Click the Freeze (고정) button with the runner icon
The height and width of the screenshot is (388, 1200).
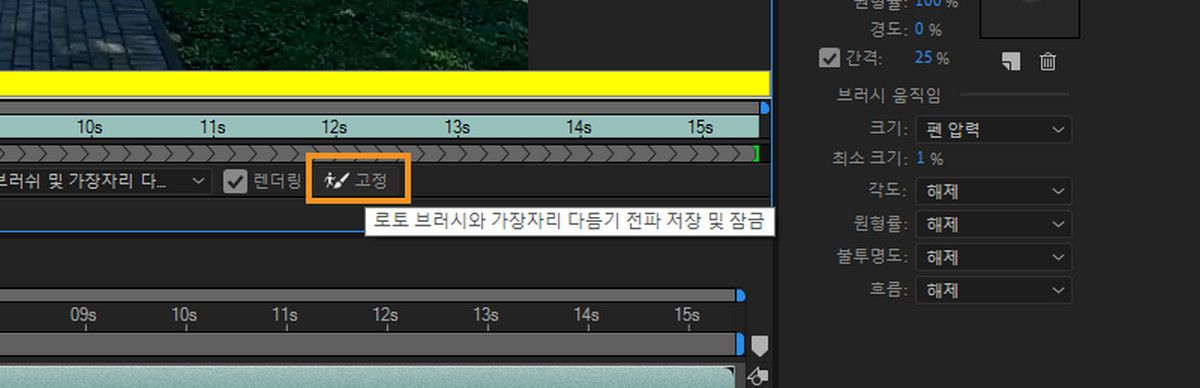click(x=357, y=181)
